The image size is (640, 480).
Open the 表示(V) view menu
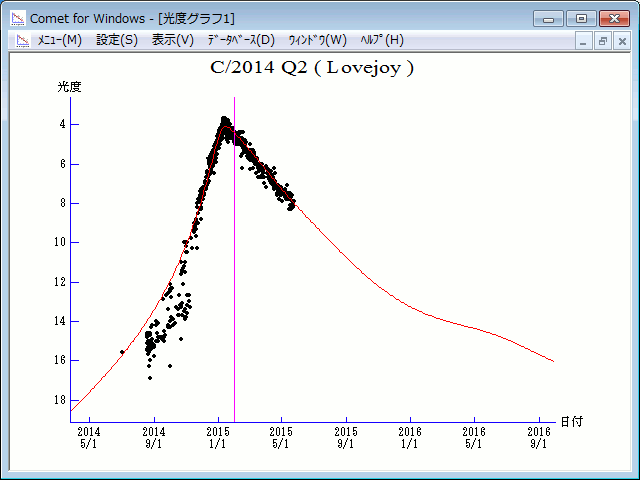click(x=173, y=40)
